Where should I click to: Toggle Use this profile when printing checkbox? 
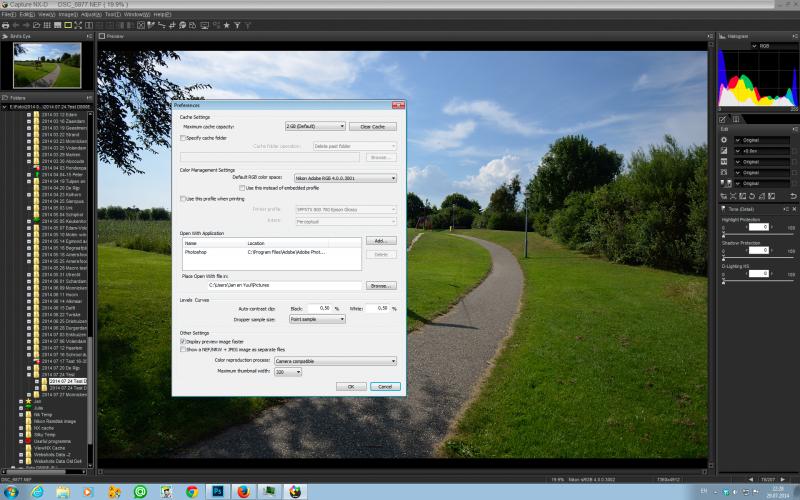click(x=183, y=198)
